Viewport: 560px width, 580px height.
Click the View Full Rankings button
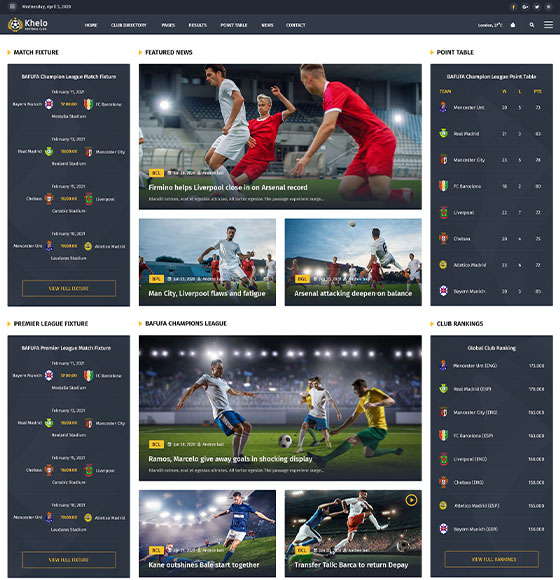[x=492, y=559]
